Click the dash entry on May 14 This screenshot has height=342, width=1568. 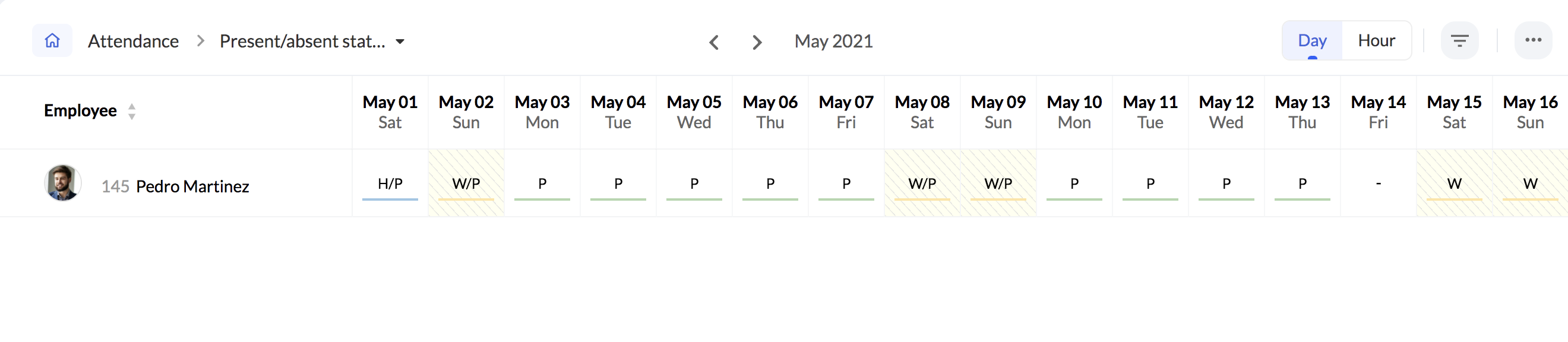[x=1378, y=184]
